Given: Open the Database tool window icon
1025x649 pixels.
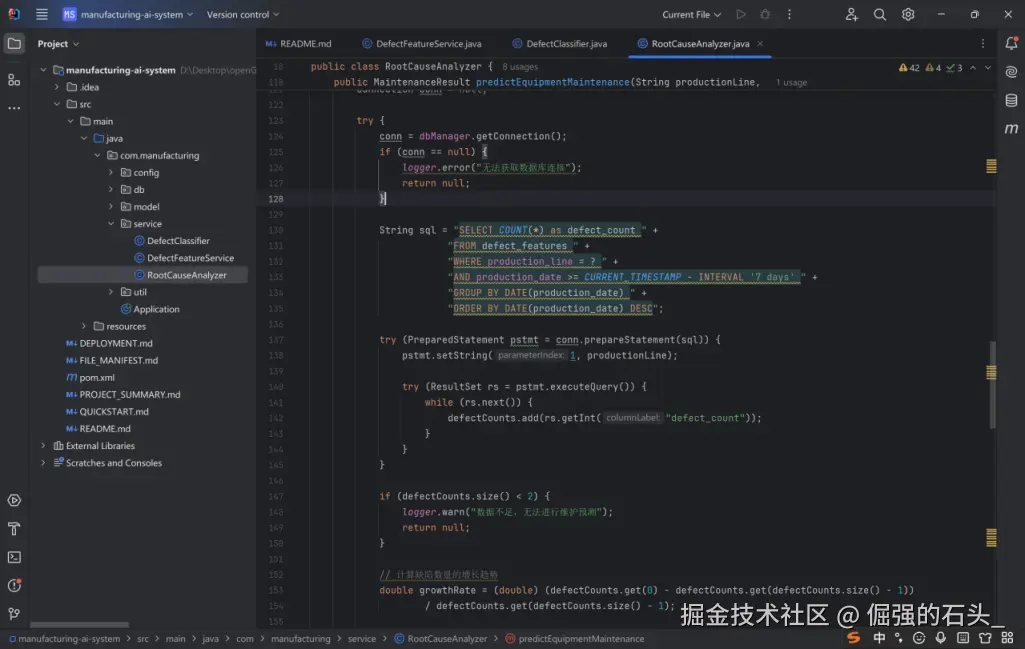Looking at the screenshot, I should tap(1011, 100).
